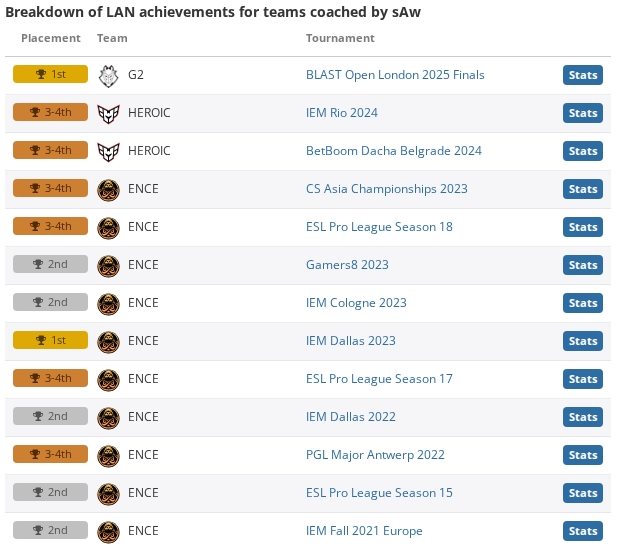Open Gamers8 2023 tournament link
Screen dimensions: 617x546
[347, 265]
